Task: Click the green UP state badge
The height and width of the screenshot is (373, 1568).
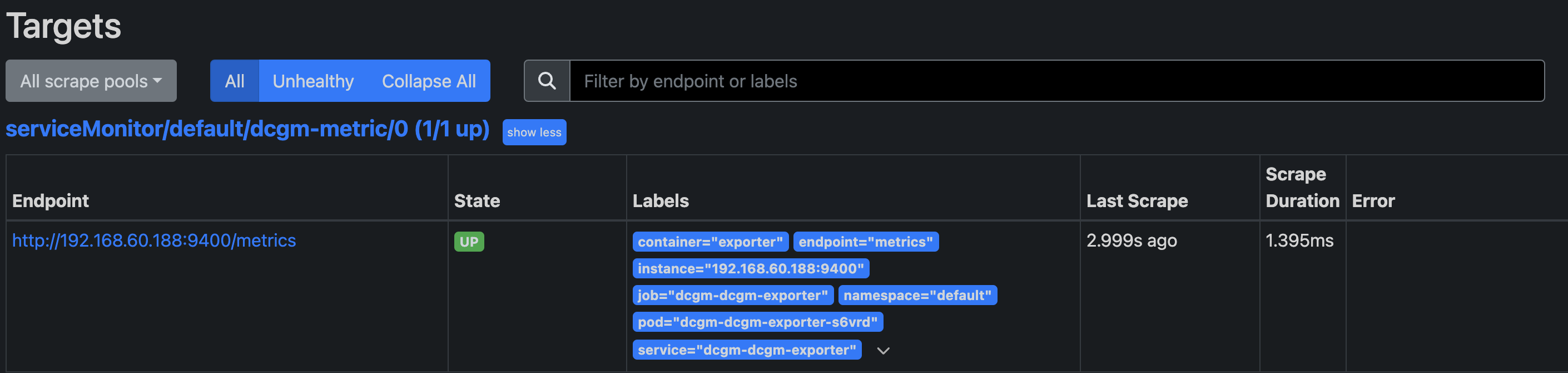Action: click(x=469, y=242)
